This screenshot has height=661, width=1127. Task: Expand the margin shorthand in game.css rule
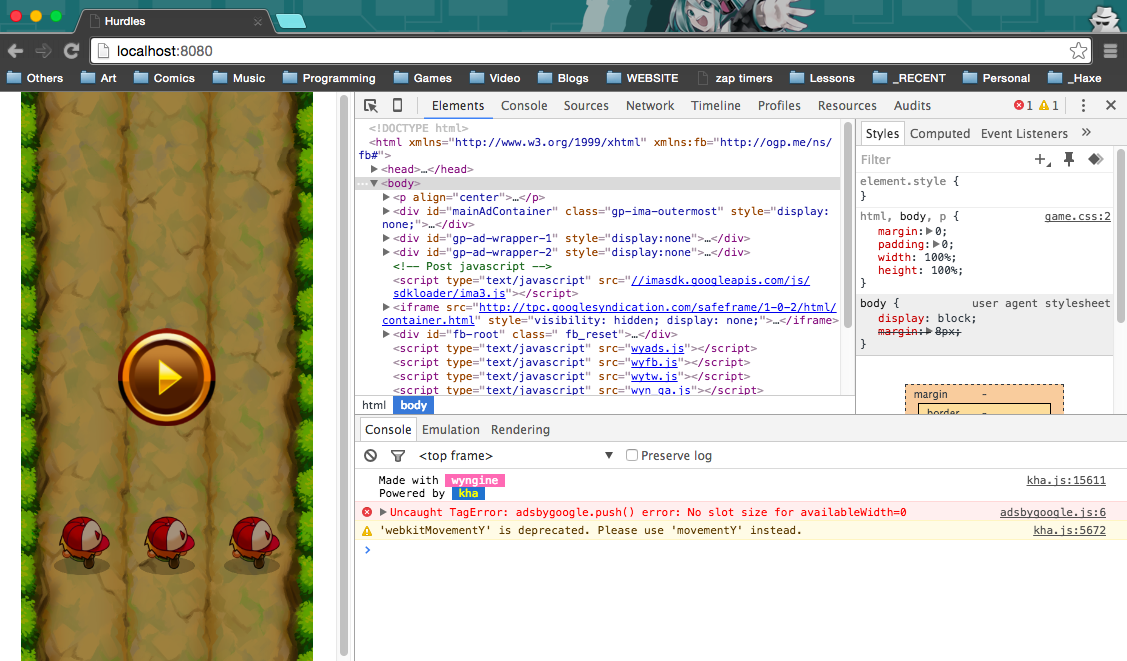click(x=929, y=231)
